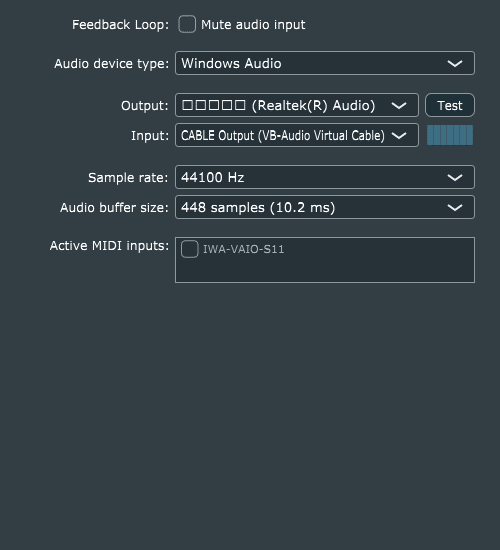
Task: Click the chevron arrow in the Output field
Action: (399, 106)
